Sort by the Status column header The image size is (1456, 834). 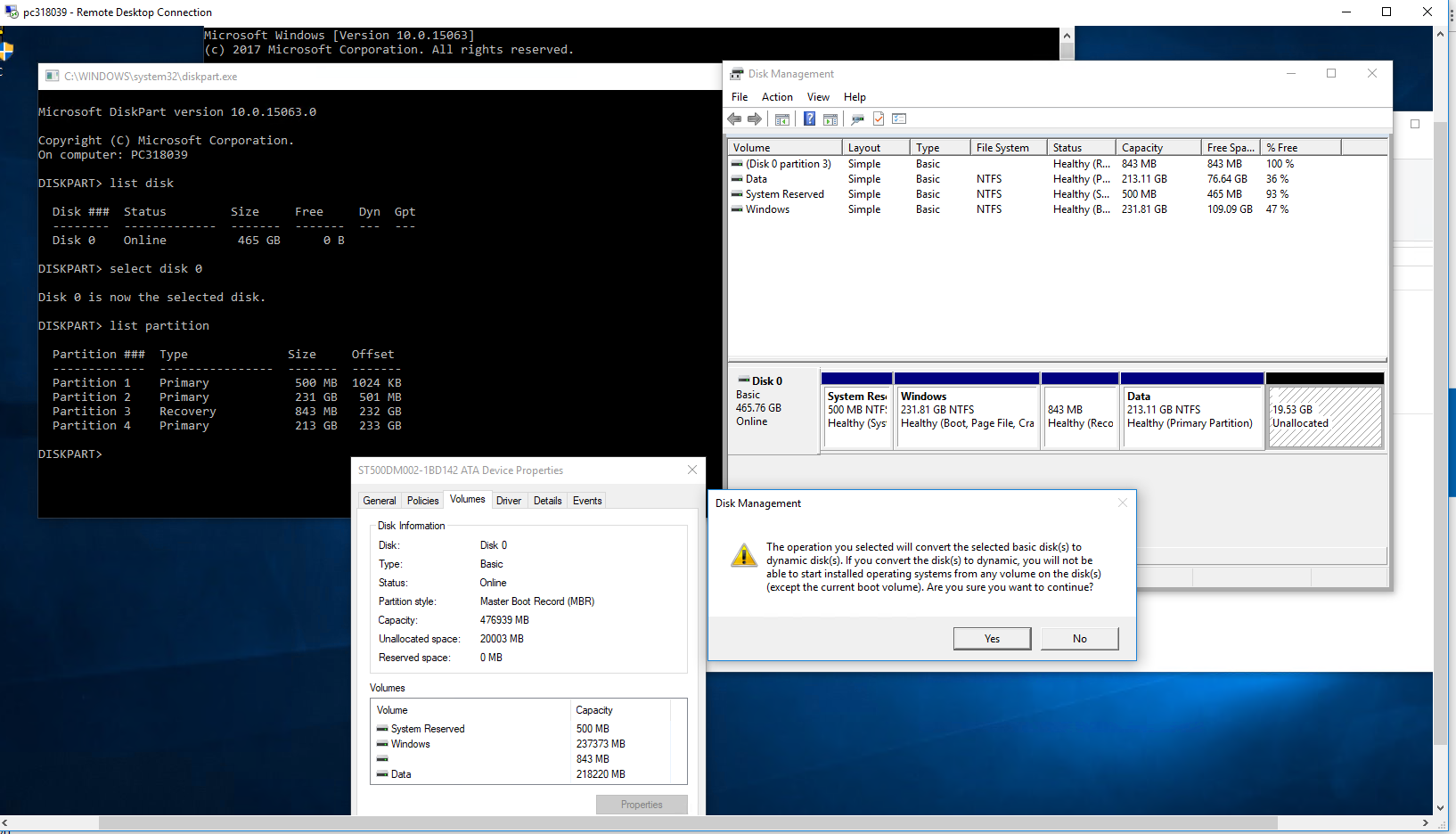pyautogui.click(x=1082, y=148)
